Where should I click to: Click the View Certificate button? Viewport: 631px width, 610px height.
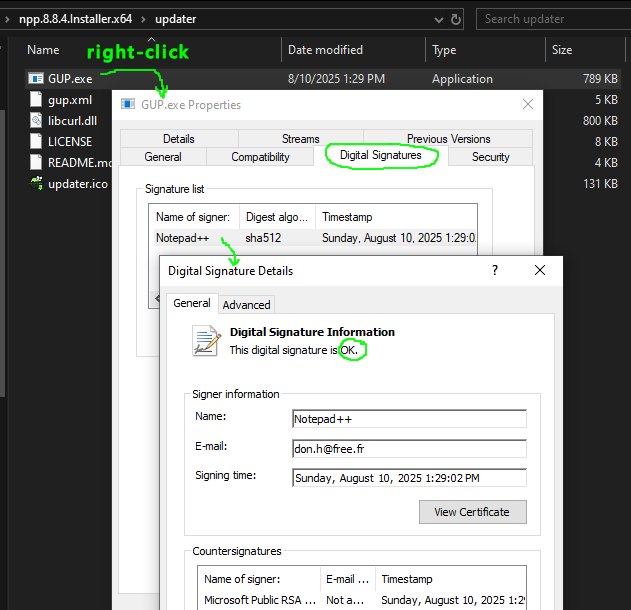click(x=472, y=511)
